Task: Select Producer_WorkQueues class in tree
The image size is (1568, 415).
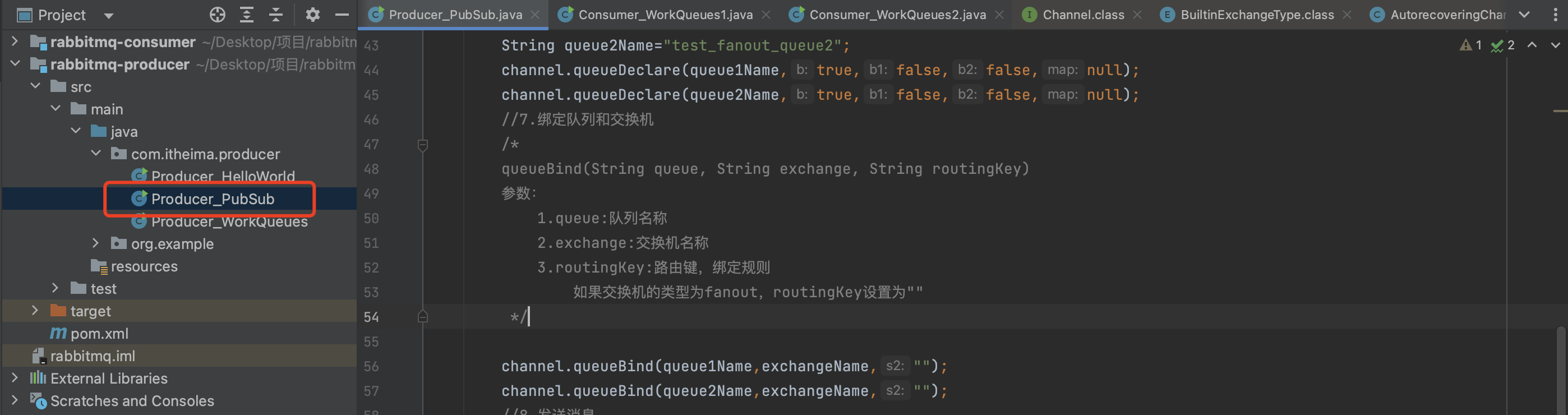Action: [x=229, y=222]
